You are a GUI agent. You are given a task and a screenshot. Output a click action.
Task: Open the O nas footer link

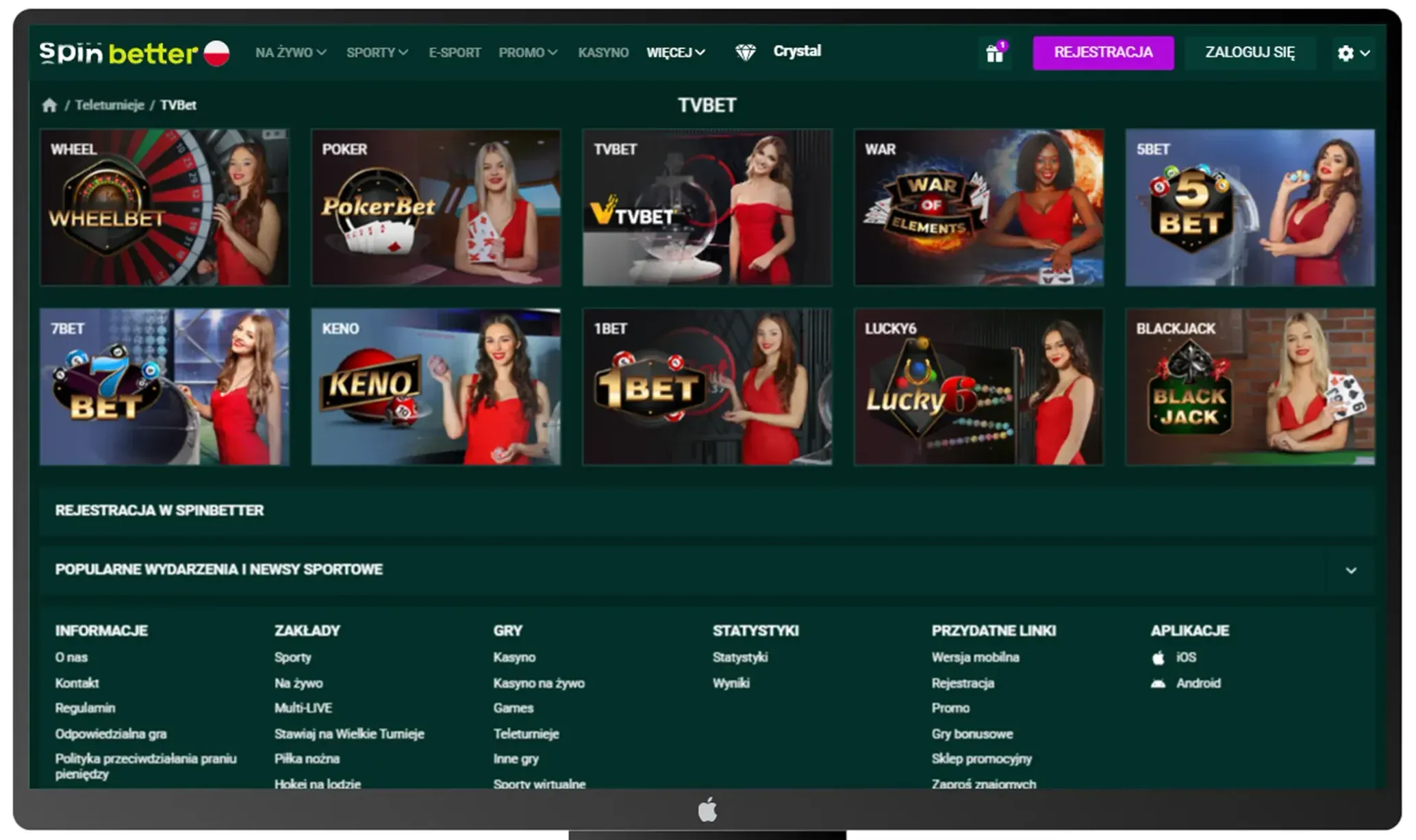pyautogui.click(x=71, y=657)
